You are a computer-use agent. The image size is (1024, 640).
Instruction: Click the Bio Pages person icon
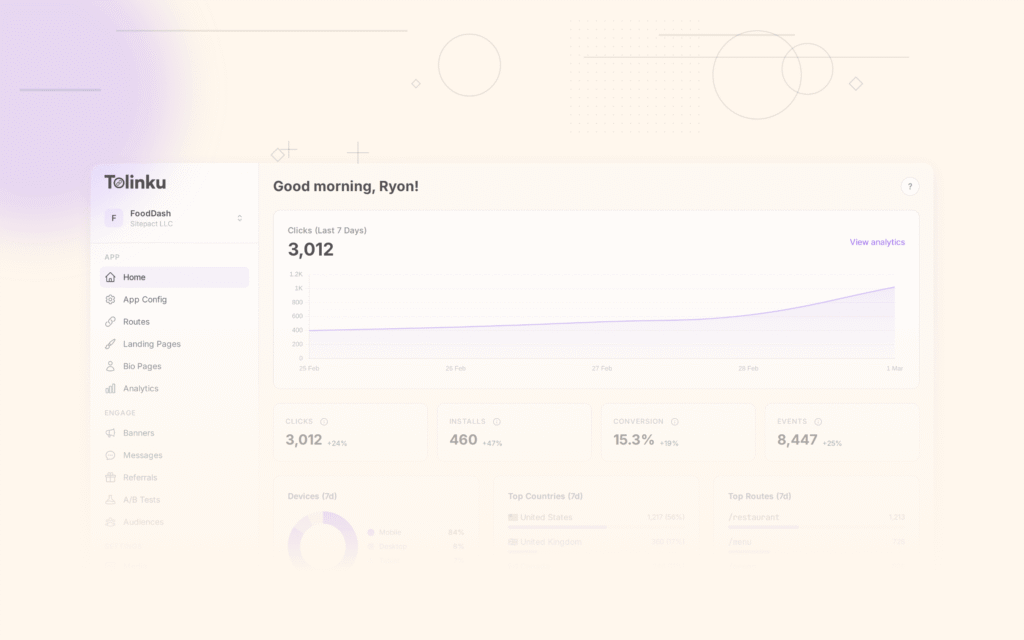point(110,366)
